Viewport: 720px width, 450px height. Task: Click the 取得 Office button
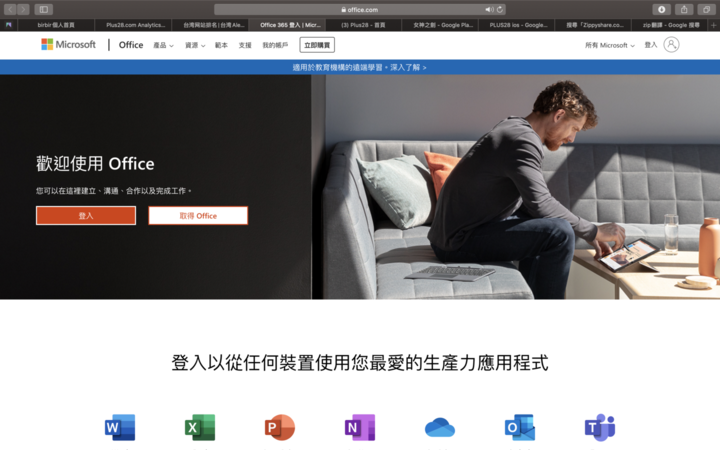click(x=198, y=215)
